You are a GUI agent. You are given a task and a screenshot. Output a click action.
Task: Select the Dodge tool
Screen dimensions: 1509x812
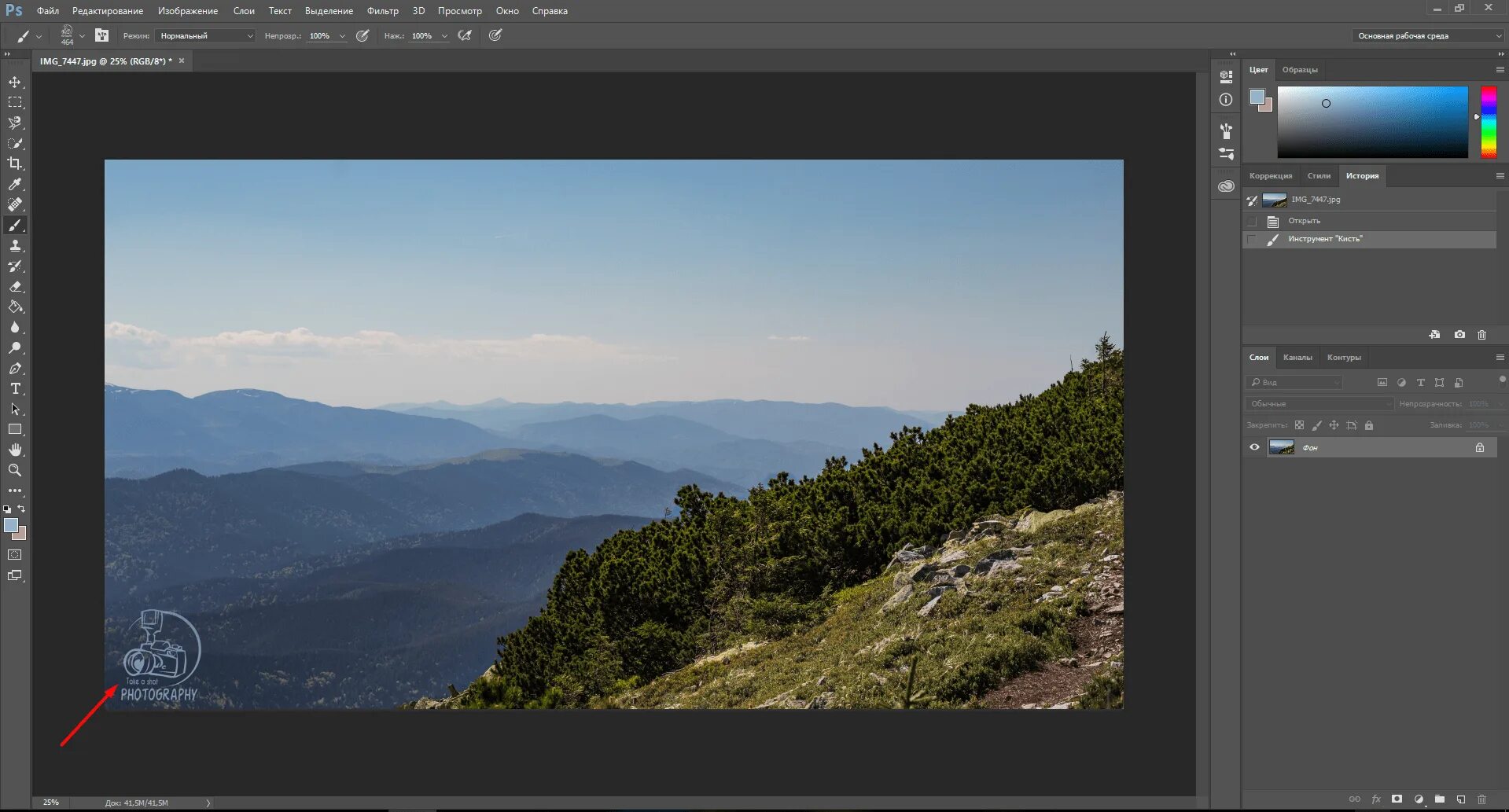click(x=15, y=347)
